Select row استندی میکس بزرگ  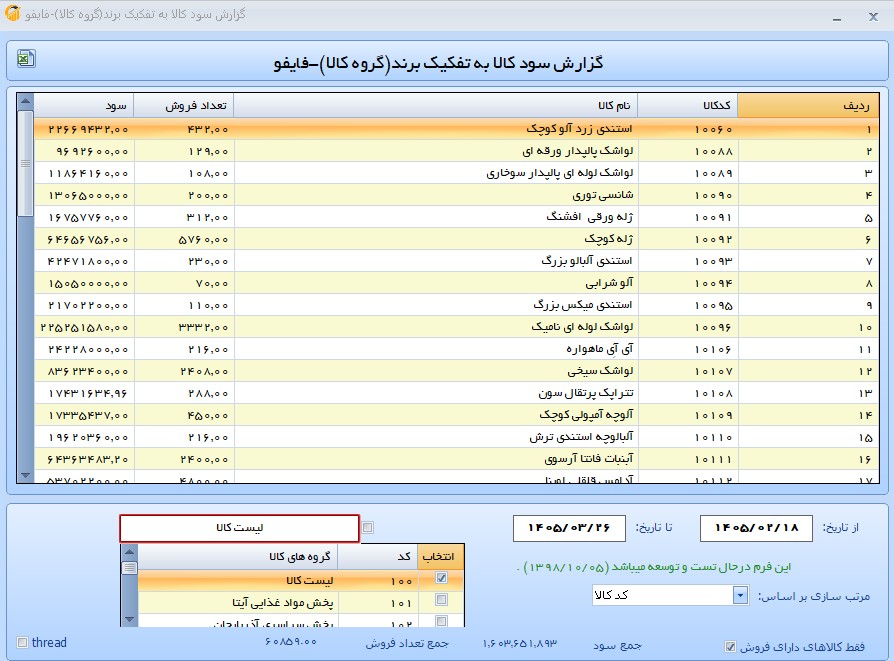click(456, 305)
